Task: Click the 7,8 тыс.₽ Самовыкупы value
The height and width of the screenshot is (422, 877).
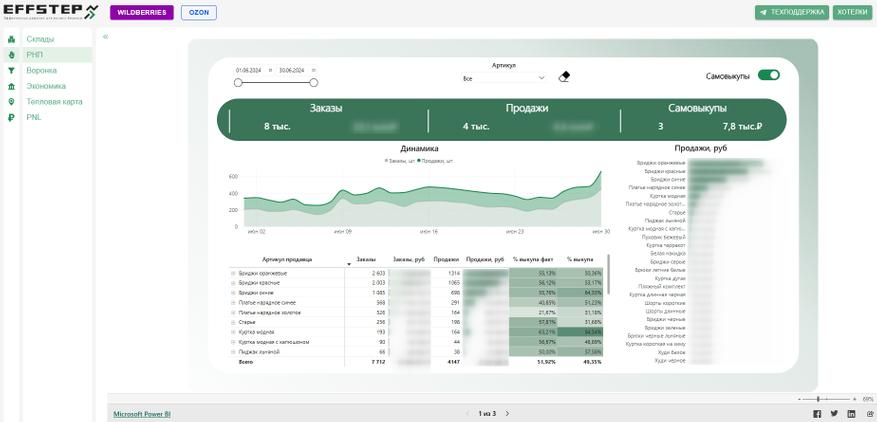Action: tap(743, 126)
